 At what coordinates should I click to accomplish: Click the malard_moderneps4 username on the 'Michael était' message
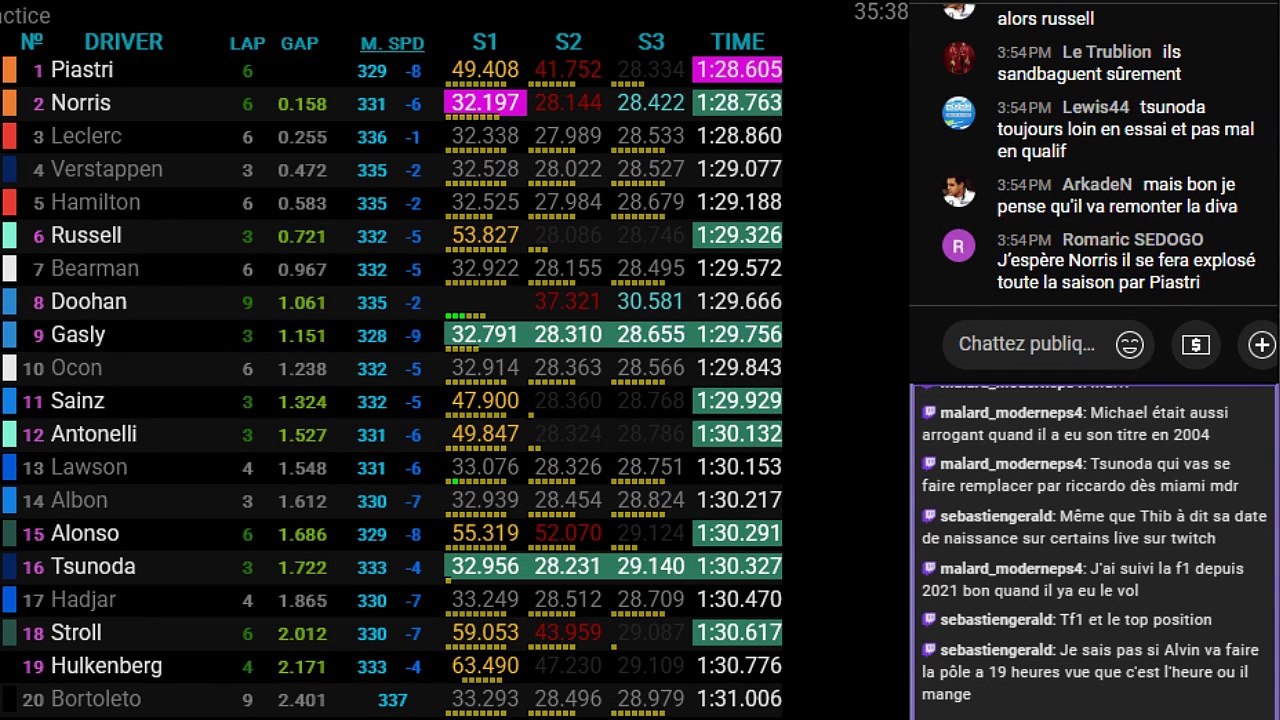coord(1012,412)
